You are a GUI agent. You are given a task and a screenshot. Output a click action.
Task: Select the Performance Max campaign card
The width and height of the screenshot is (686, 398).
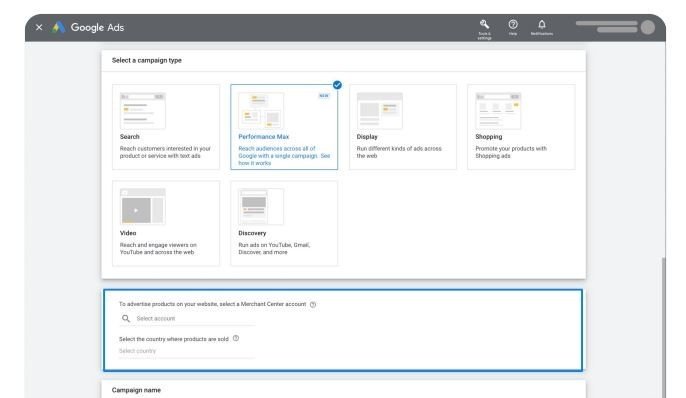(284, 127)
